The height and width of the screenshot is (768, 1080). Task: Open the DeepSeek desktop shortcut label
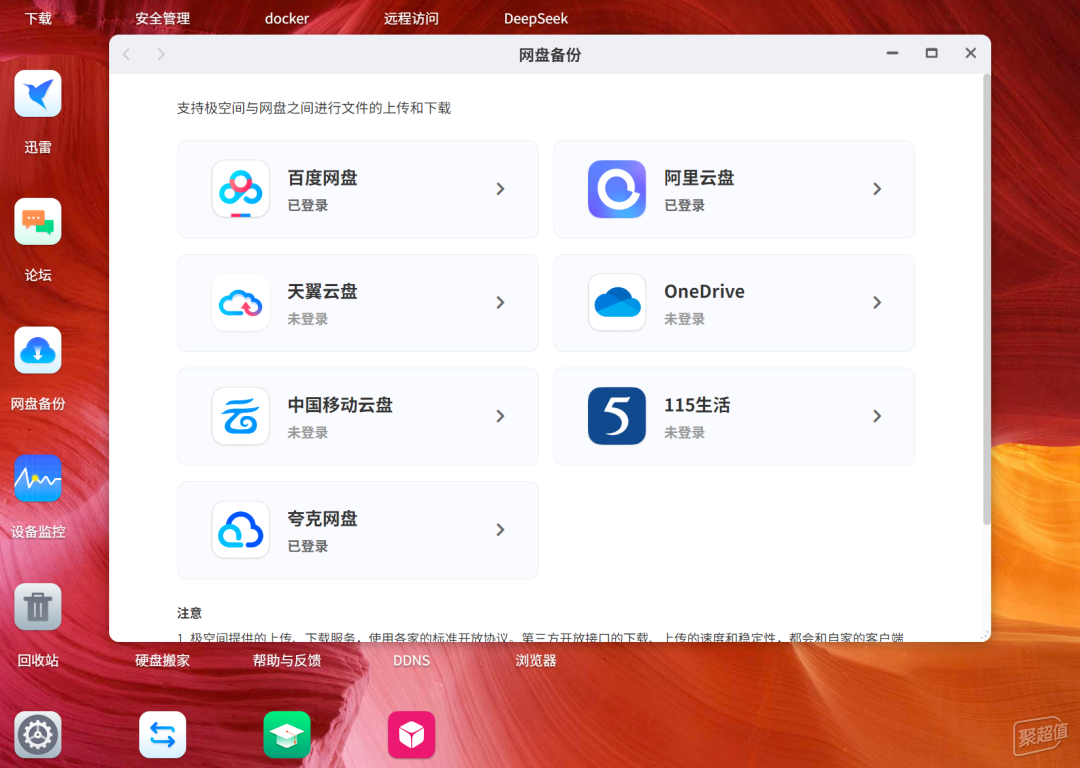(536, 19)
